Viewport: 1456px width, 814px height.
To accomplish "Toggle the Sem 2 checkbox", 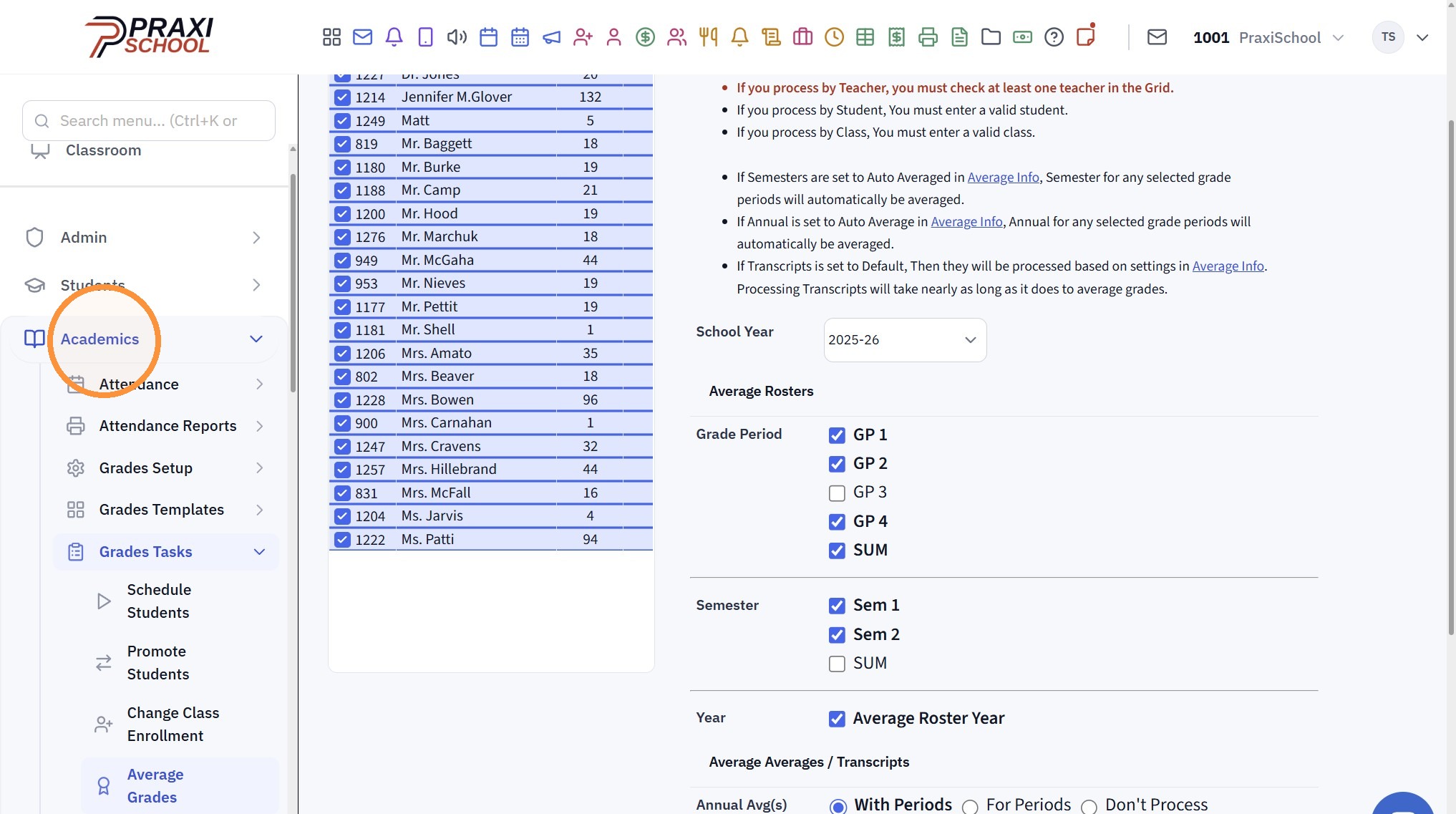I will (837, 635).
